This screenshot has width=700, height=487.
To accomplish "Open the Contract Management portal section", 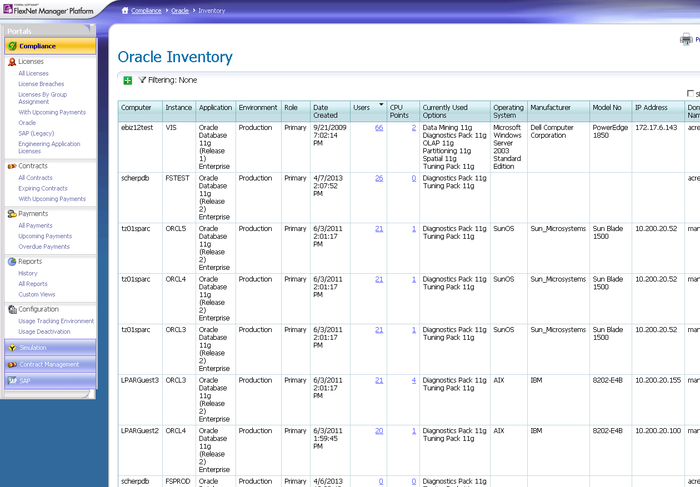I will click(48, 364).
